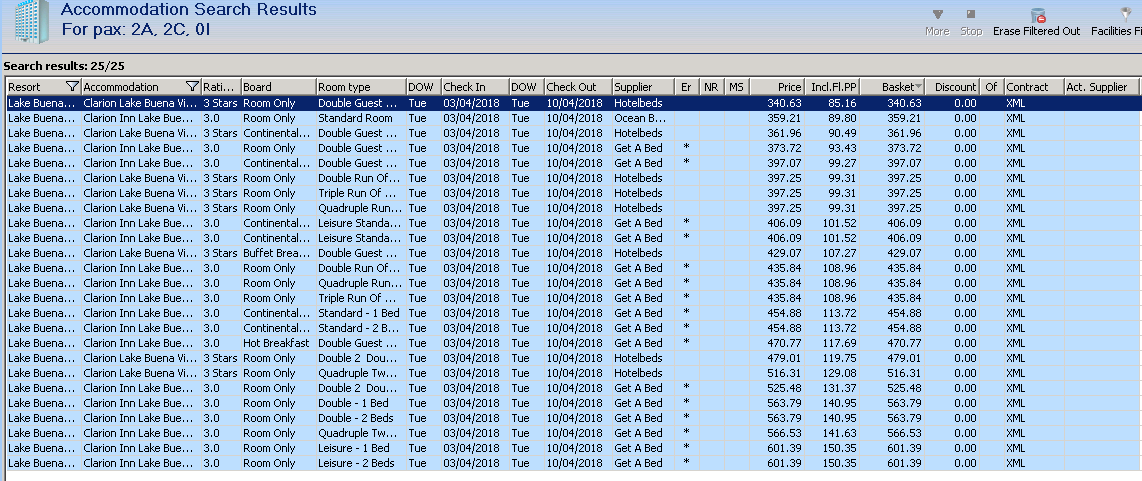Open the Facilities filter funnel icon
Viewport: 1142px width, 481px height.
coord(1126,16)
